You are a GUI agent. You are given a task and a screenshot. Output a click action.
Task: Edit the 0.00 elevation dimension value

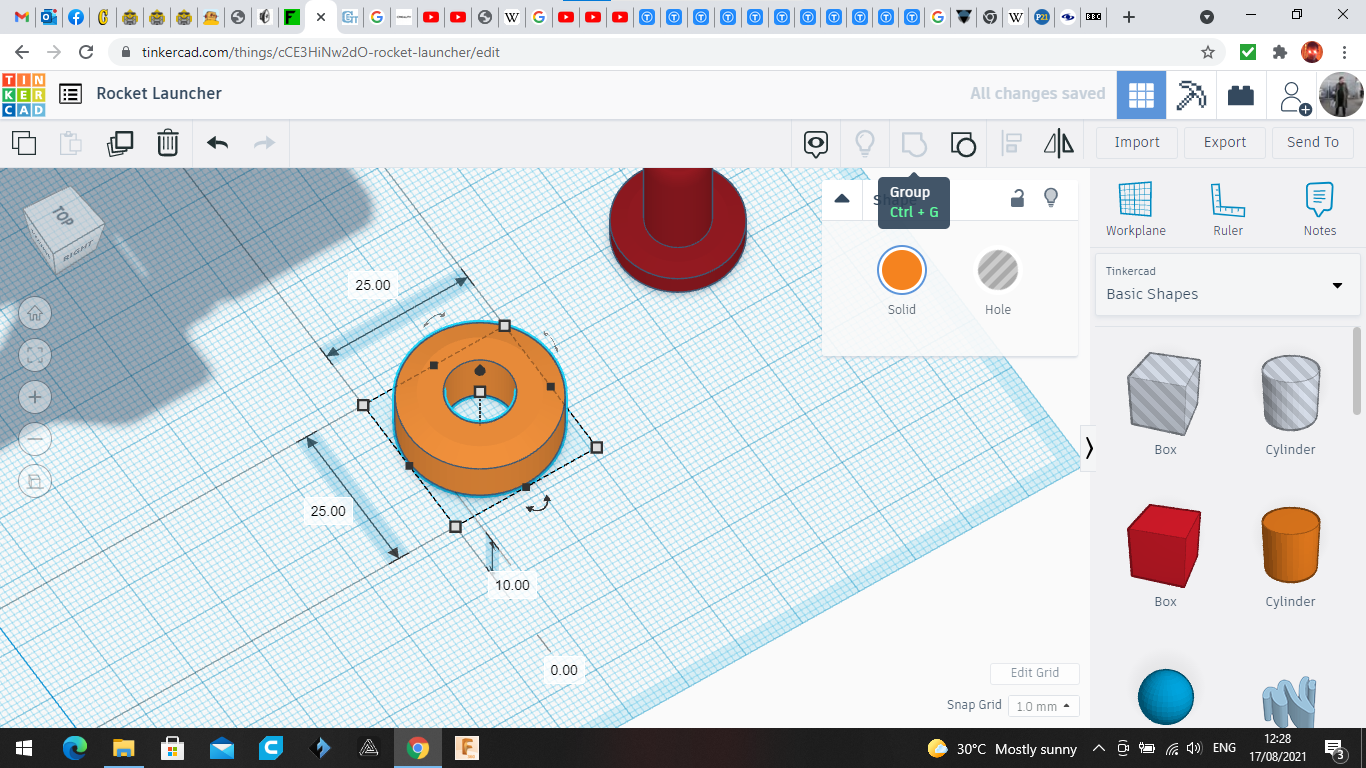[564, 670]
